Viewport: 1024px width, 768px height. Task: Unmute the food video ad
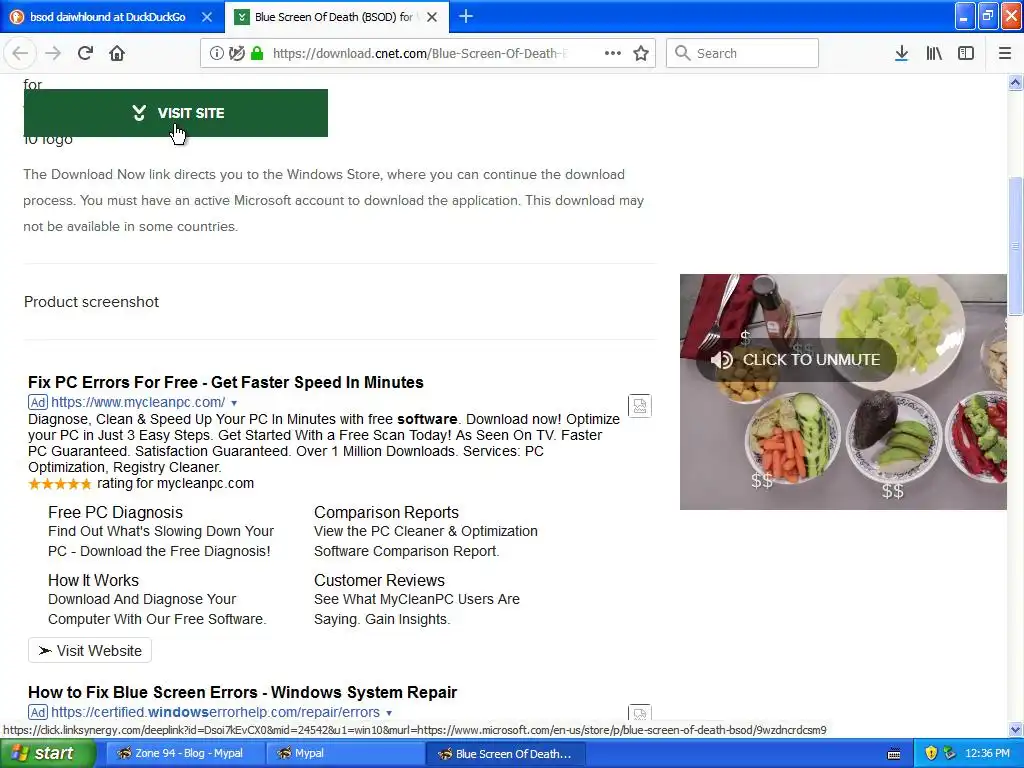795,360
